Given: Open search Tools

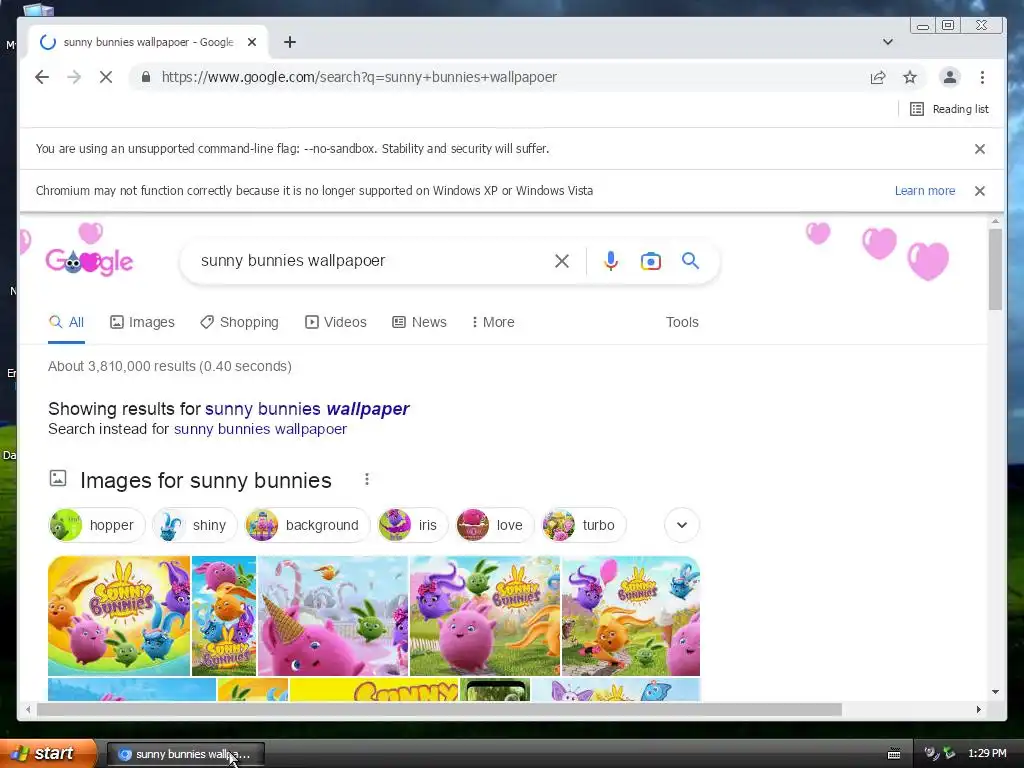Looking at the screenshot, I should click(x=682, y=322).
